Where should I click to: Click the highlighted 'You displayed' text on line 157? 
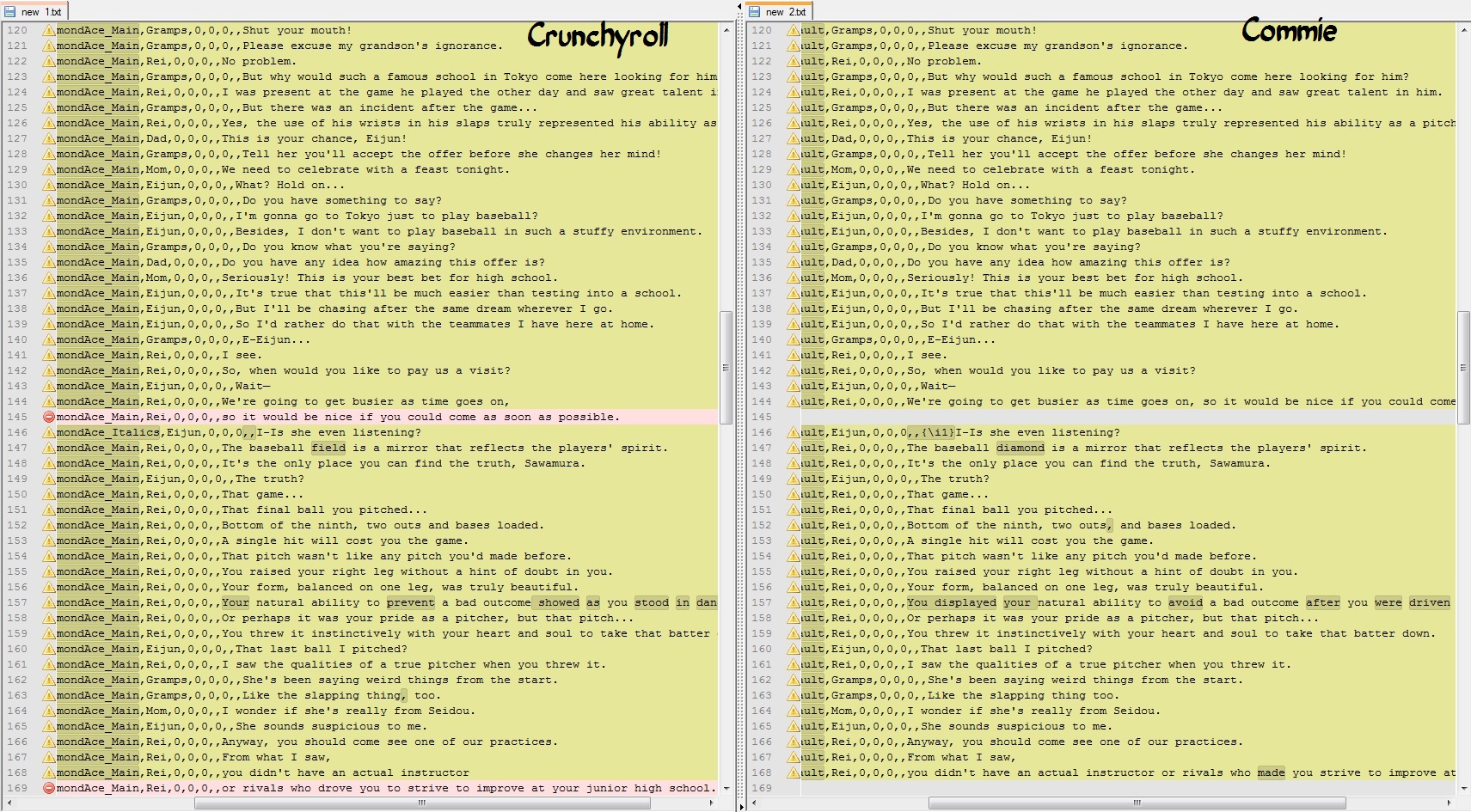(x=952, y=602)
